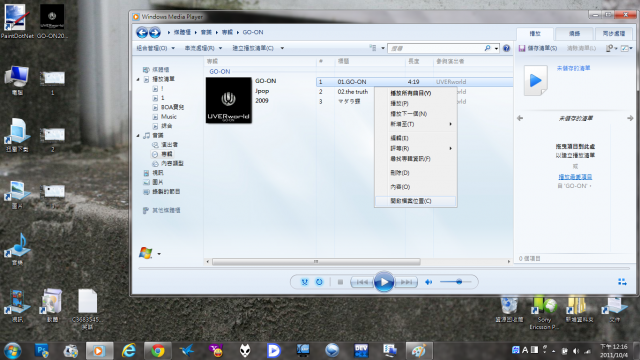
Task: Go back with the blue back arrow
Action: (142, 32)
